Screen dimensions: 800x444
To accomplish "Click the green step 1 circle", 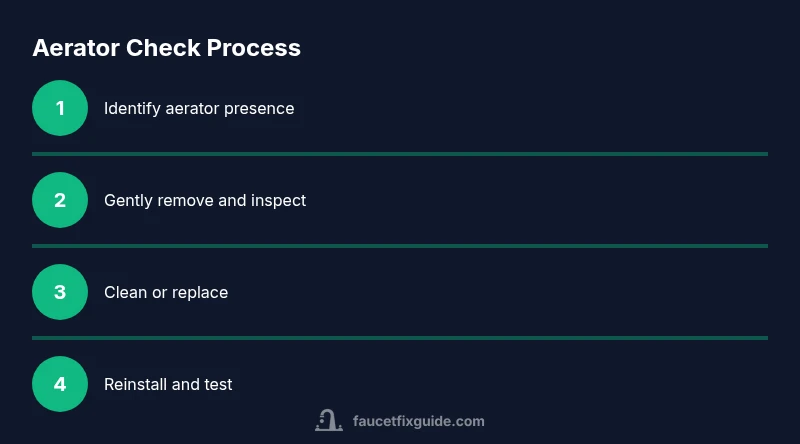I will (60, 108).
